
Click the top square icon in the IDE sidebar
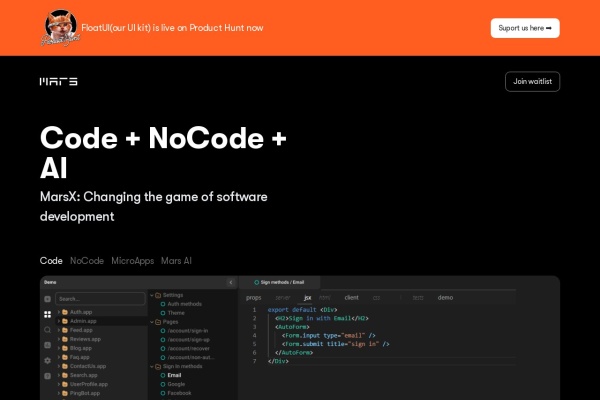pos(47,299)
